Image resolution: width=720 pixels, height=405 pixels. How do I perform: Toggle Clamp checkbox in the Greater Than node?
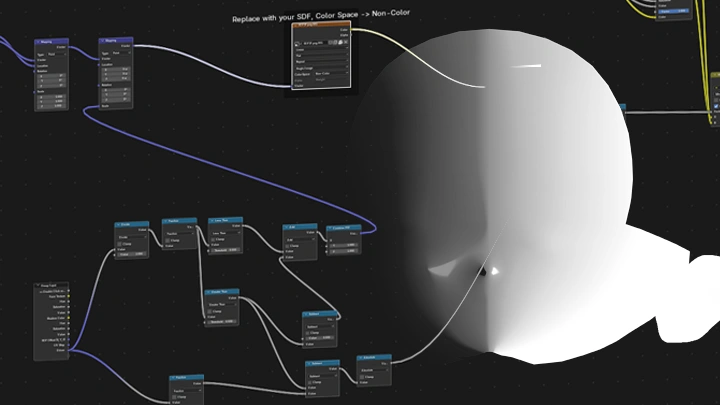209,311
